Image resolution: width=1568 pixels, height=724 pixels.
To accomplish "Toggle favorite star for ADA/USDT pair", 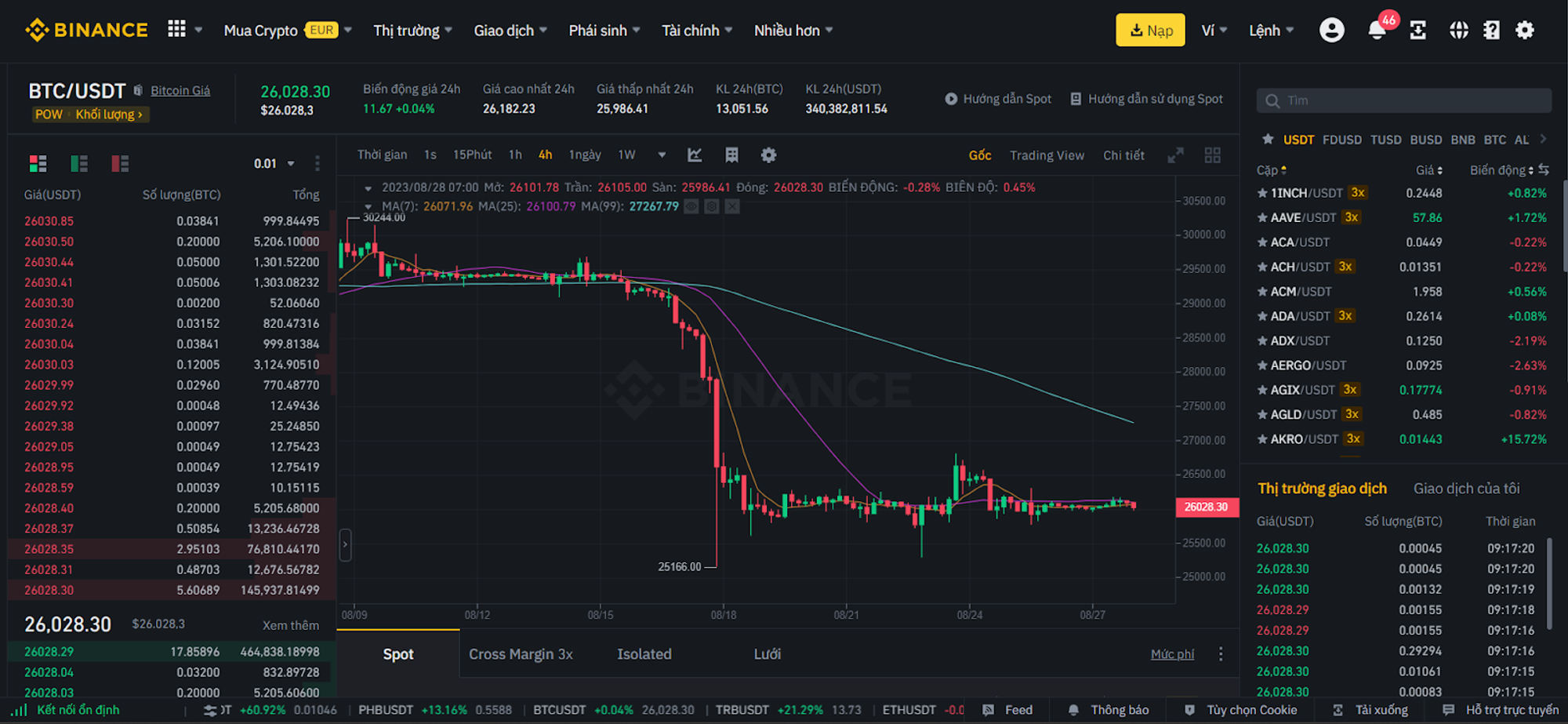I will (x=1262, y=316).
